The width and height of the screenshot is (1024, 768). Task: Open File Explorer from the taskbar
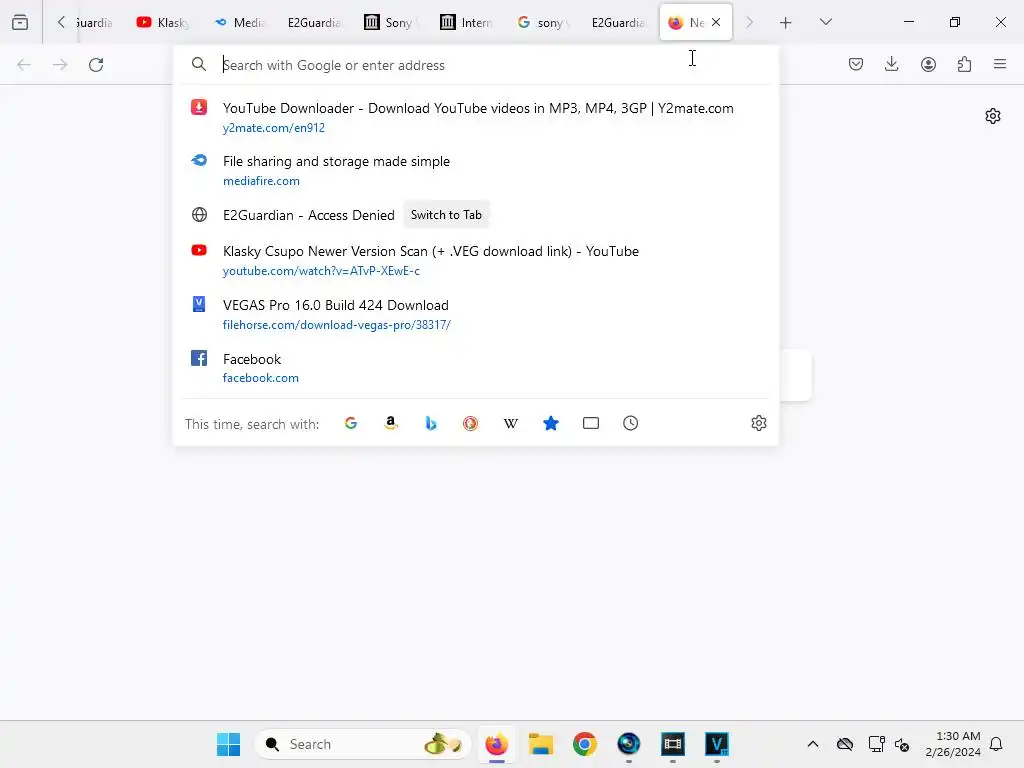point(541,744)
